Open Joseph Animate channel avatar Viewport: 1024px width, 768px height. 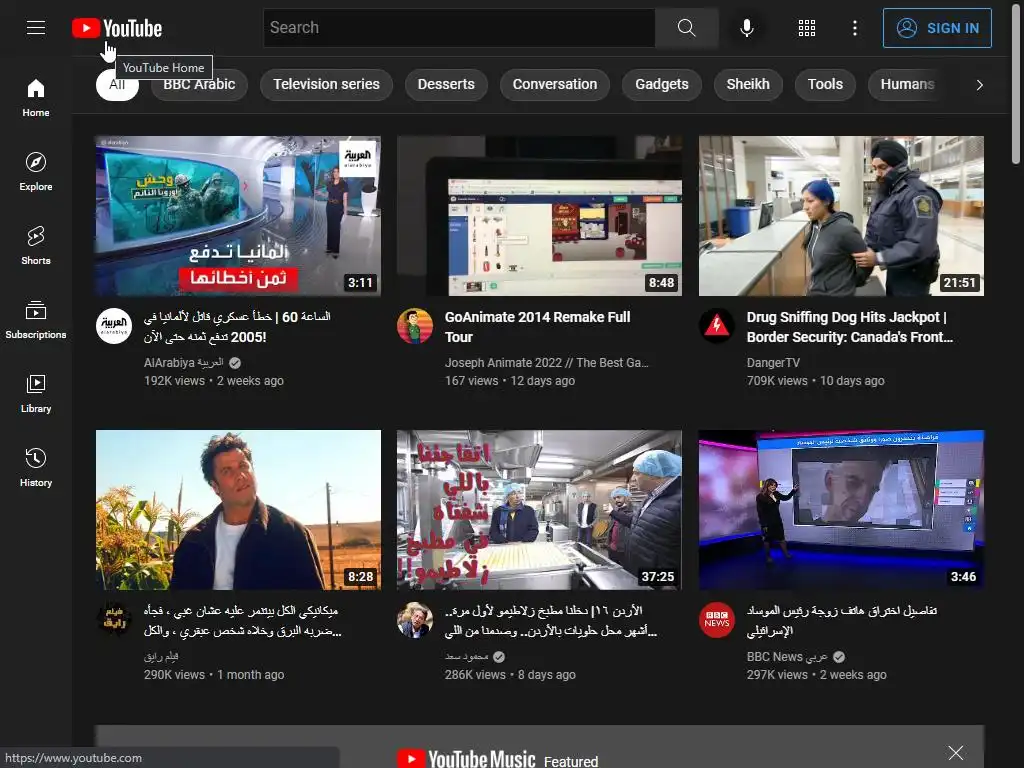(415, 326)
